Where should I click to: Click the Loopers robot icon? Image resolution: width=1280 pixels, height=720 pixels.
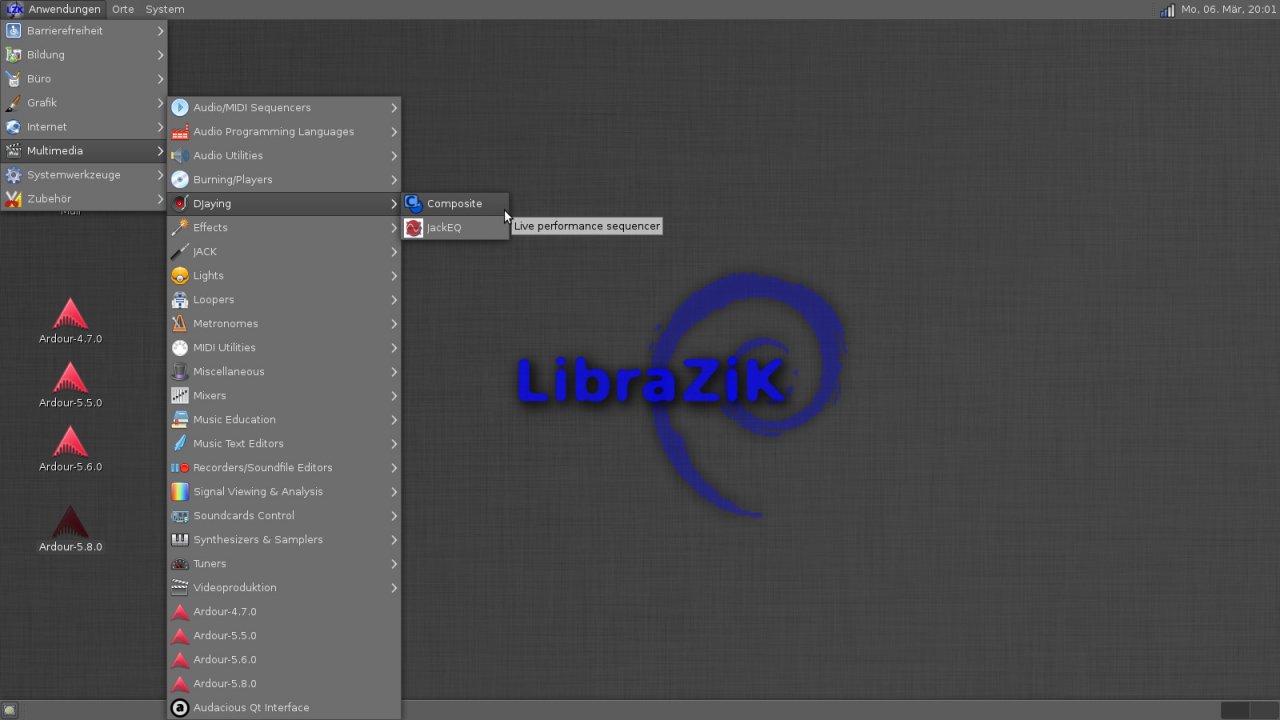[180, 299]
